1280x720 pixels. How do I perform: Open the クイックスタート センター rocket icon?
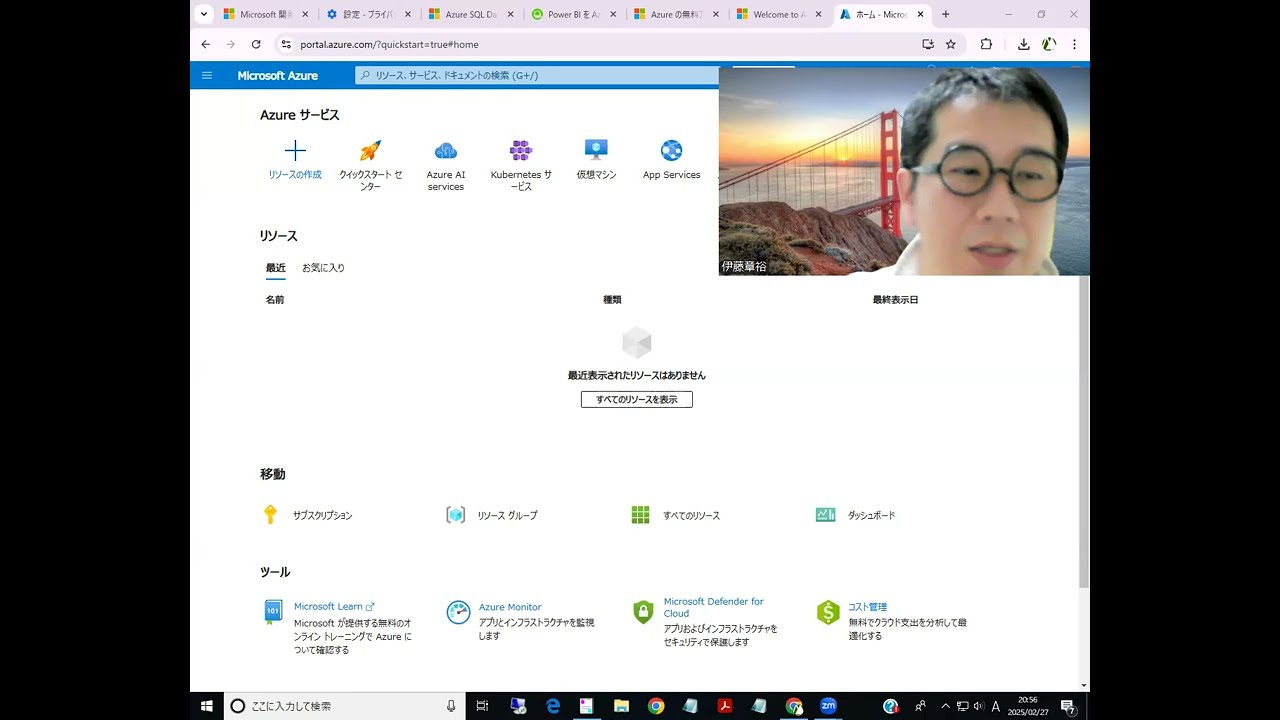point(370,151)
